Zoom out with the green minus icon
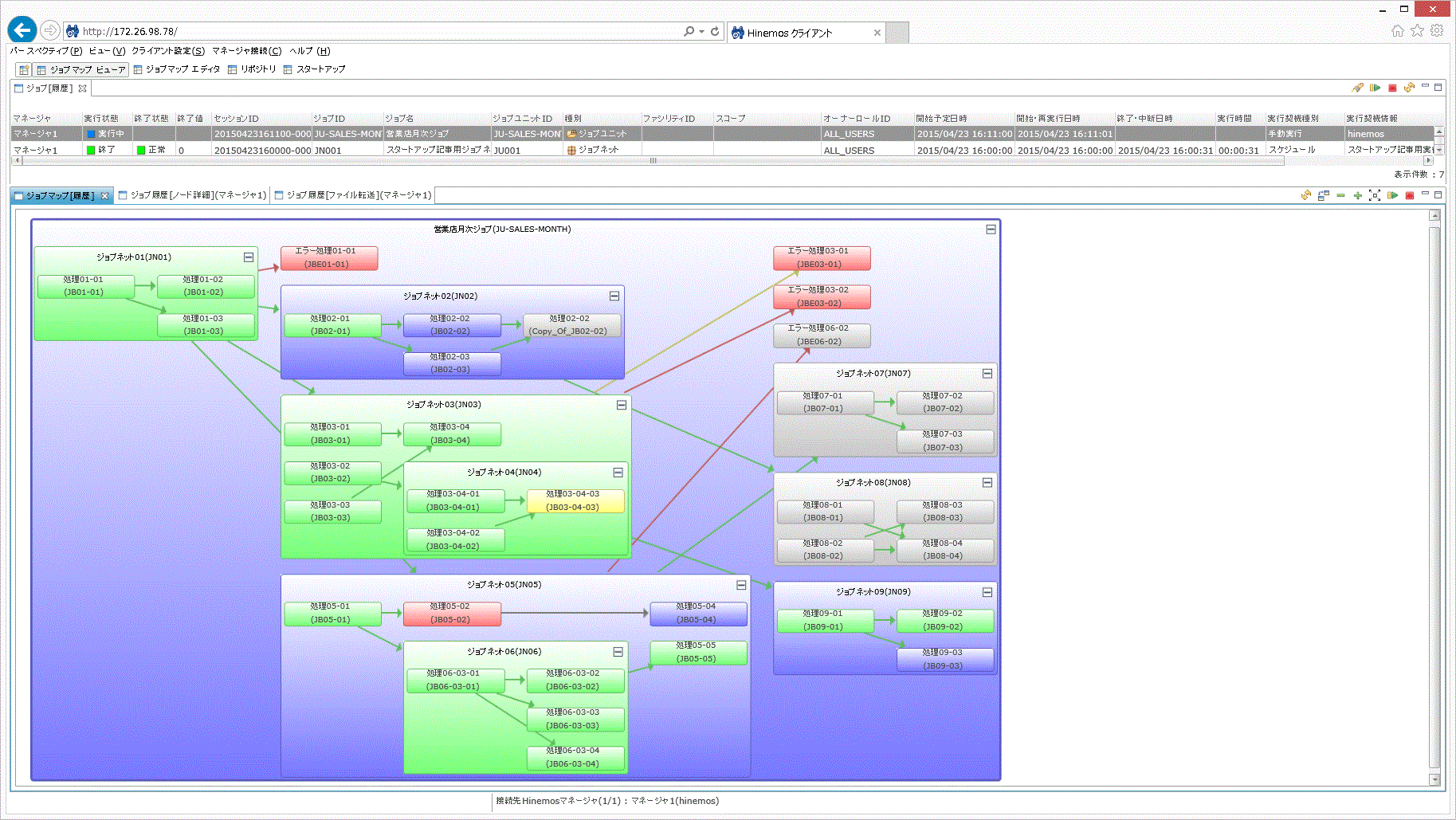This screenshot has width=1456, height=820. click(1340, 195)
